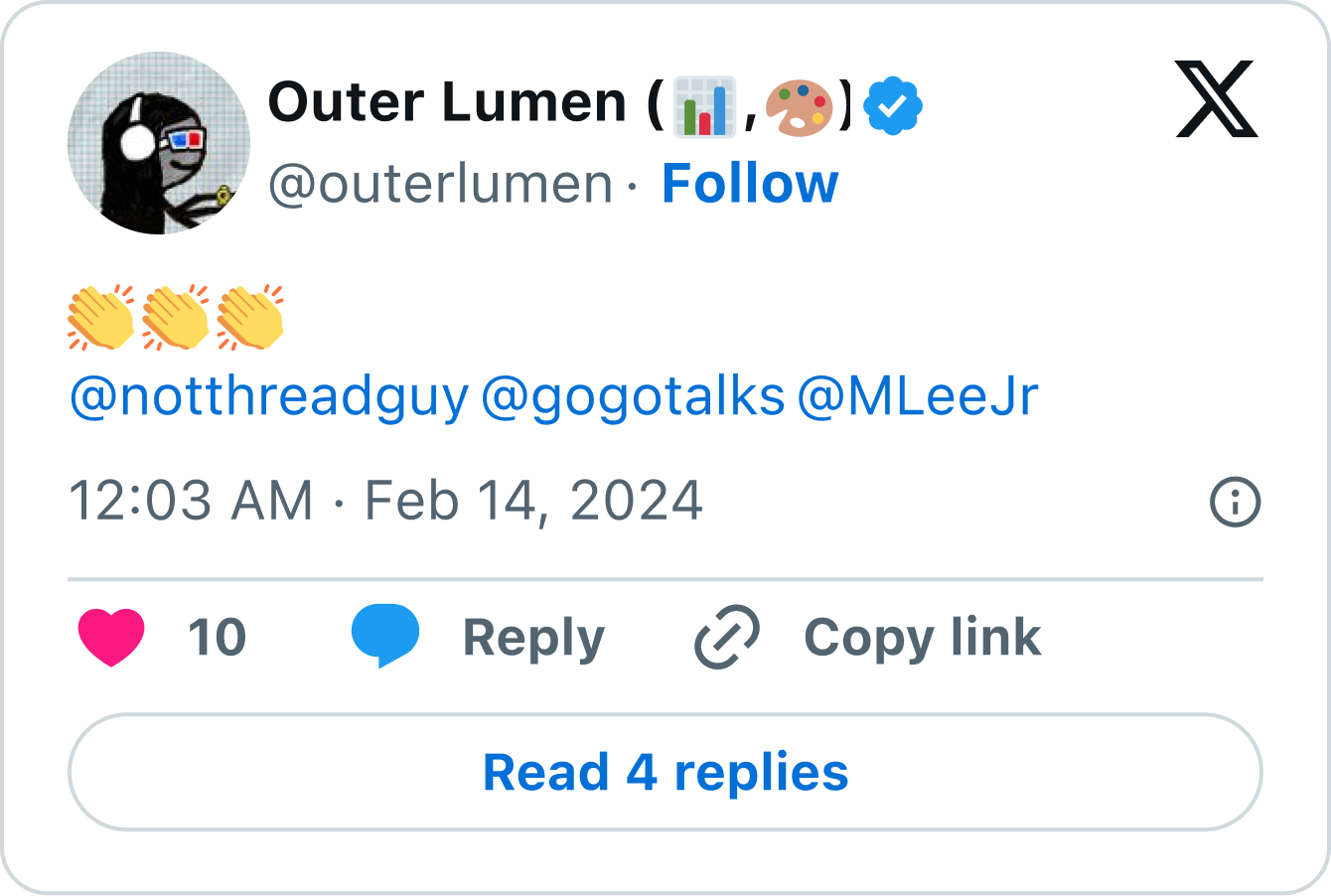Open the Outer Lumen display name

pos(447,103)
